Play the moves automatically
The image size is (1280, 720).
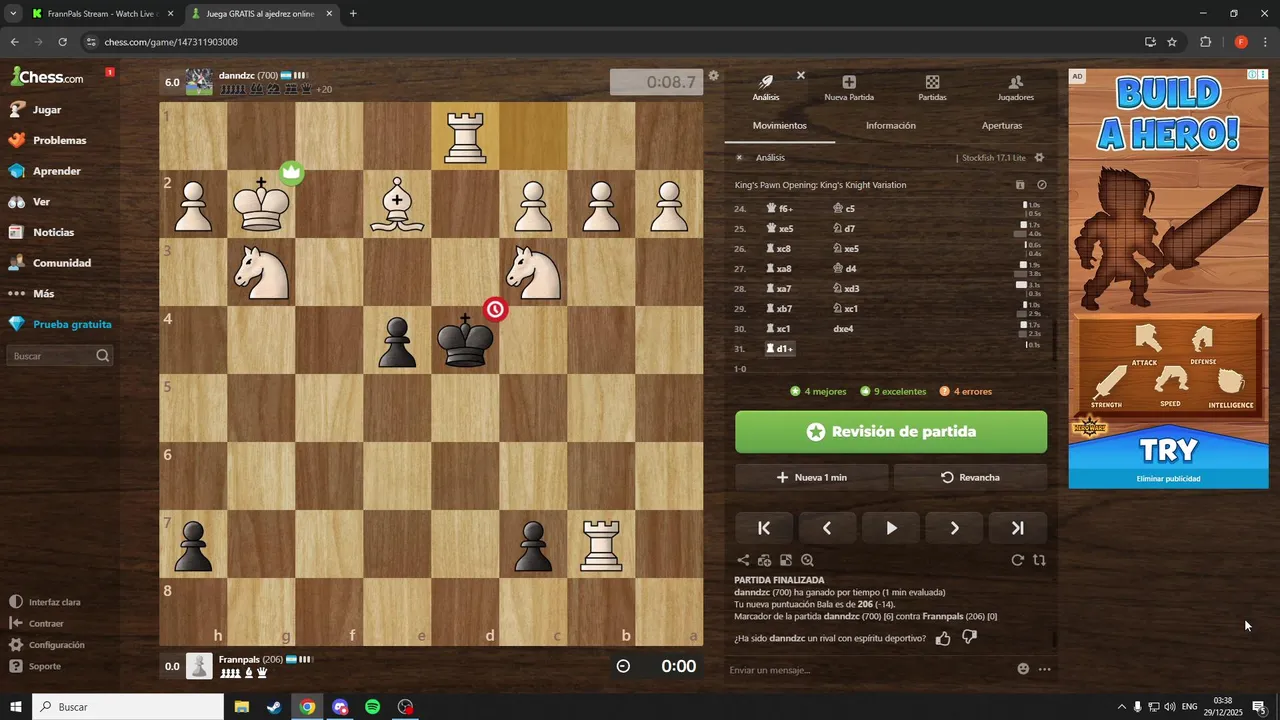pos(891,528)
